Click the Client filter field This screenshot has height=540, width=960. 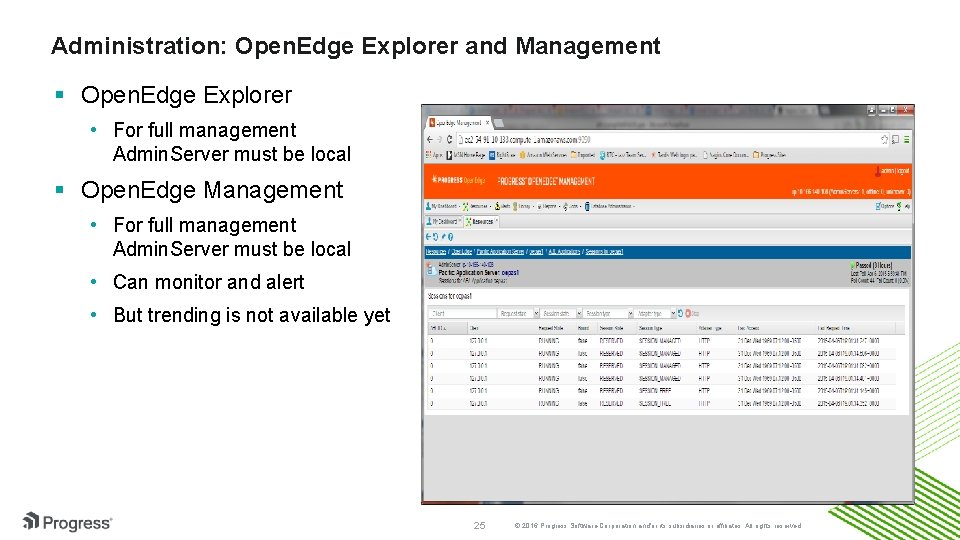[461, 313]
